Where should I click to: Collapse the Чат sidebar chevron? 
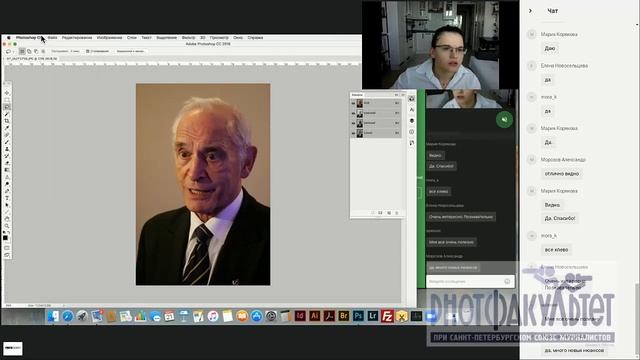coord(530,11)
